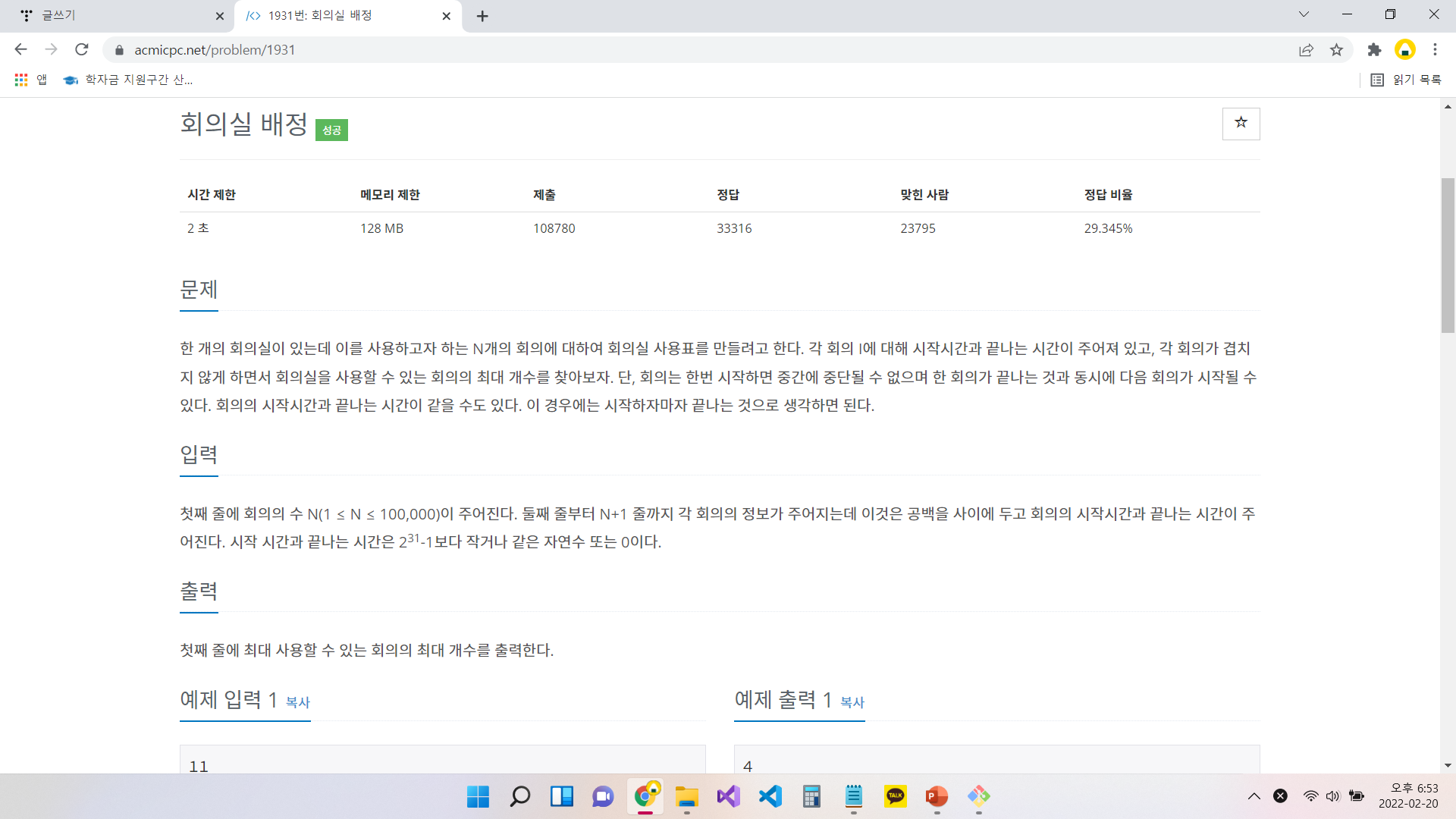Screen dimensions: 1456x819
Task: Go back to previous page
Action: click(20, 50)
